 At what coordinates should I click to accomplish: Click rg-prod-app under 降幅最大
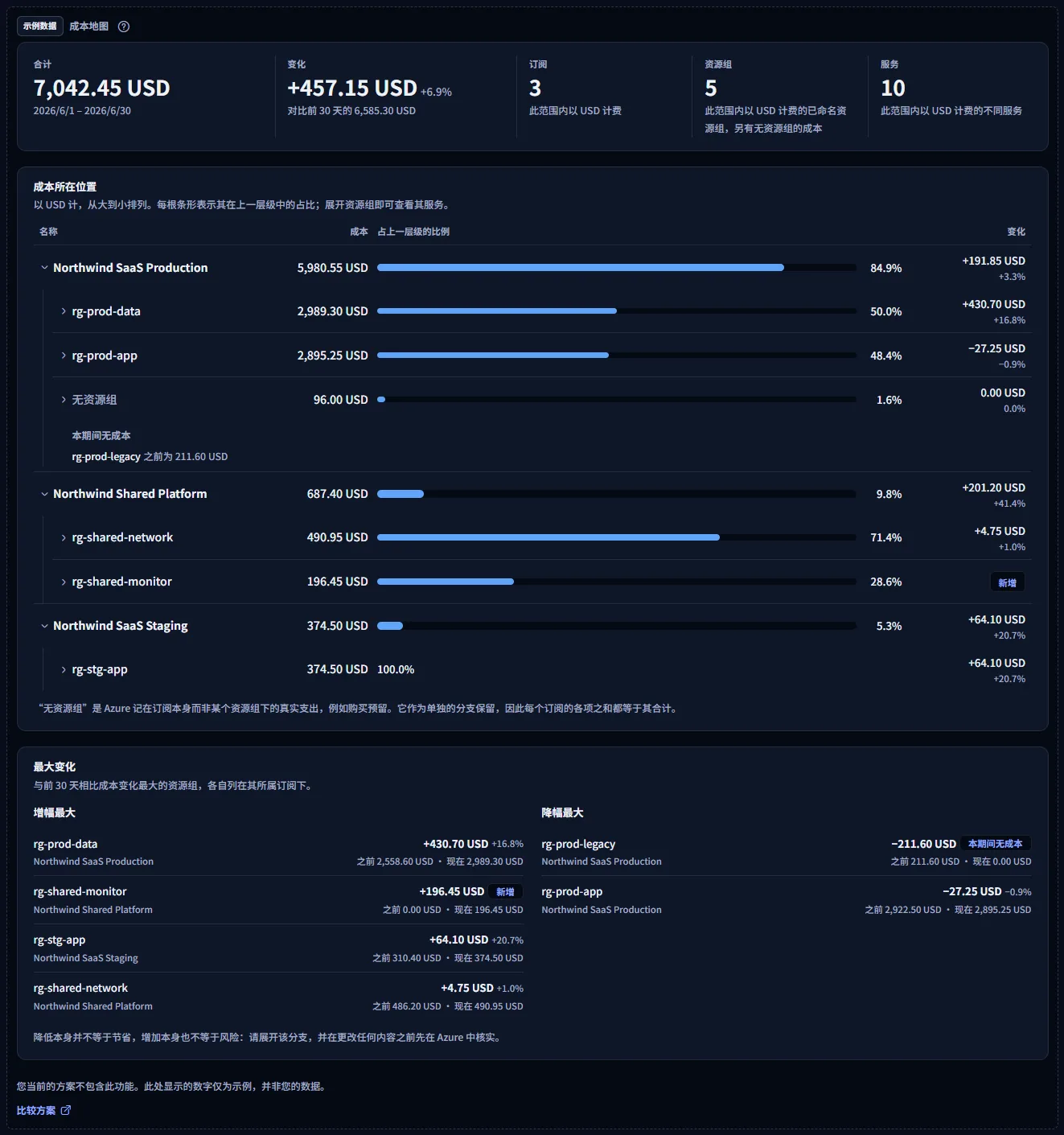(x=572, y=891)
